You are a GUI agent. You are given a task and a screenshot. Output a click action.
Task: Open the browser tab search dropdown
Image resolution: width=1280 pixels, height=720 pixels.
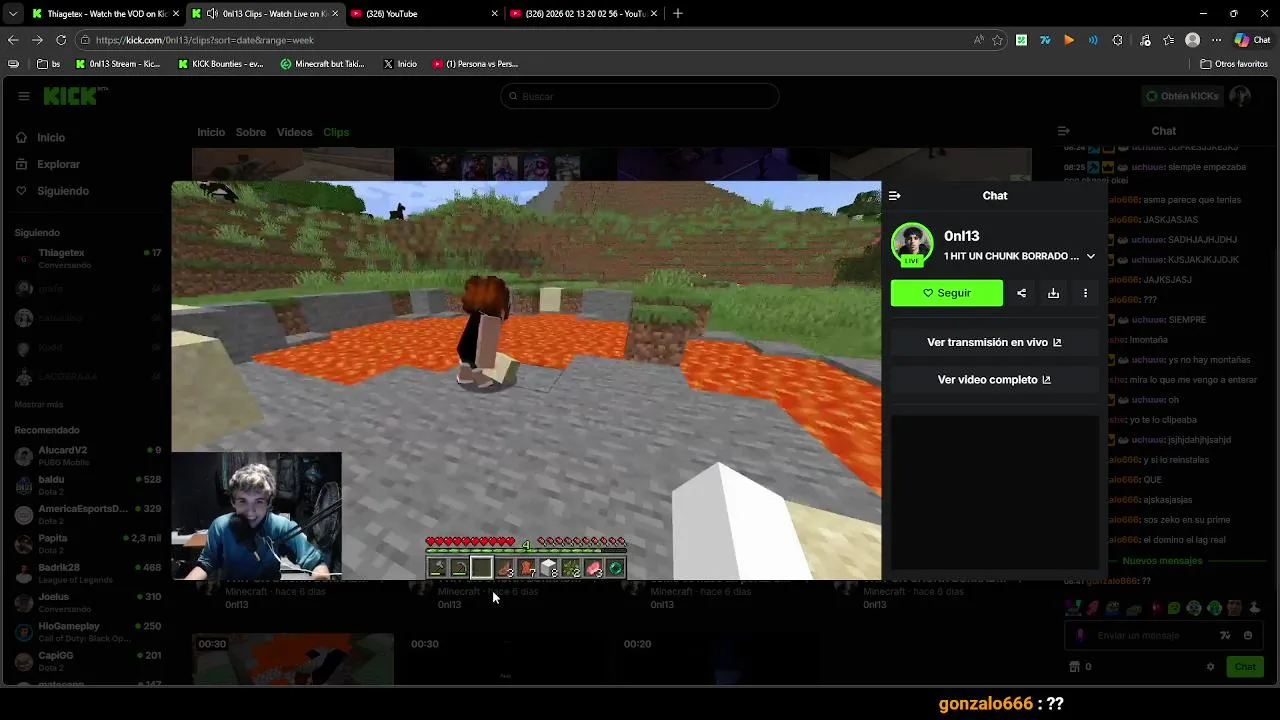[x=12, y=14]
